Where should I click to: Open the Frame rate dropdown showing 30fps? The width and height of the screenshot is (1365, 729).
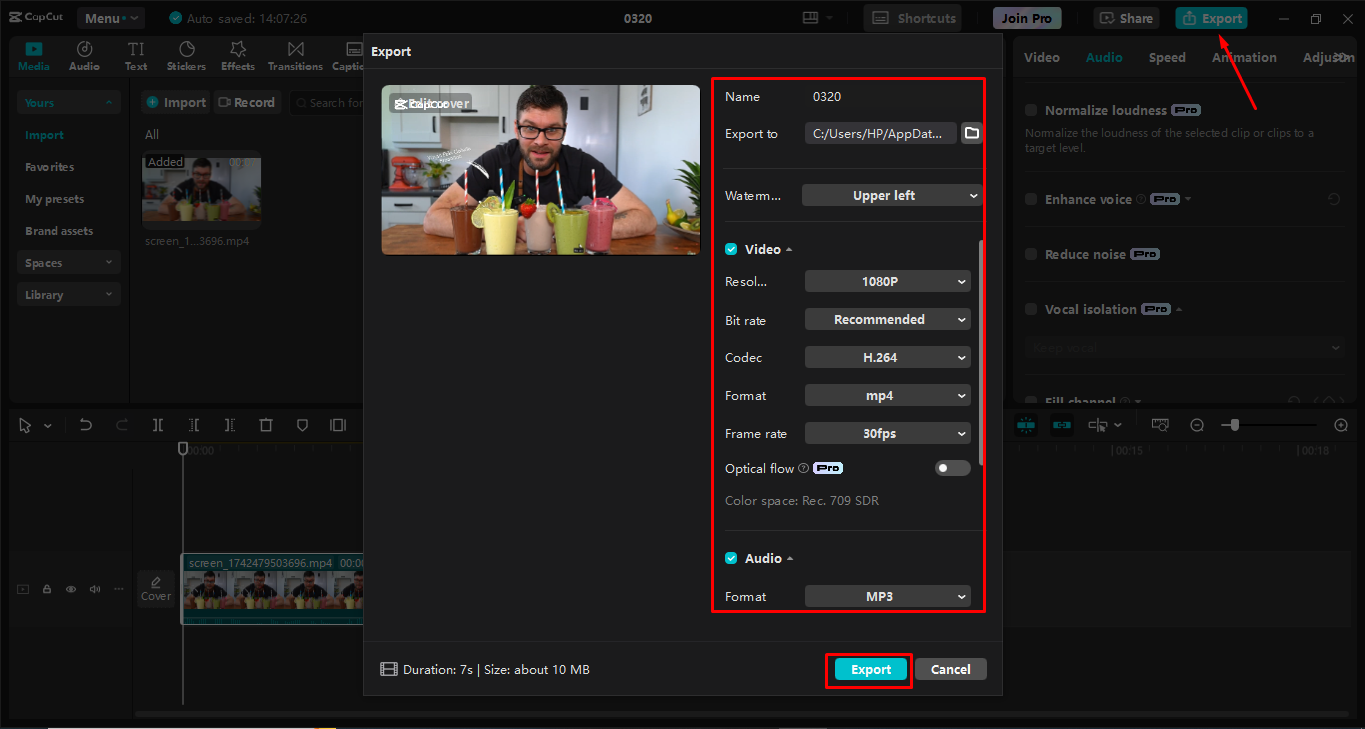tap(887, 433)
